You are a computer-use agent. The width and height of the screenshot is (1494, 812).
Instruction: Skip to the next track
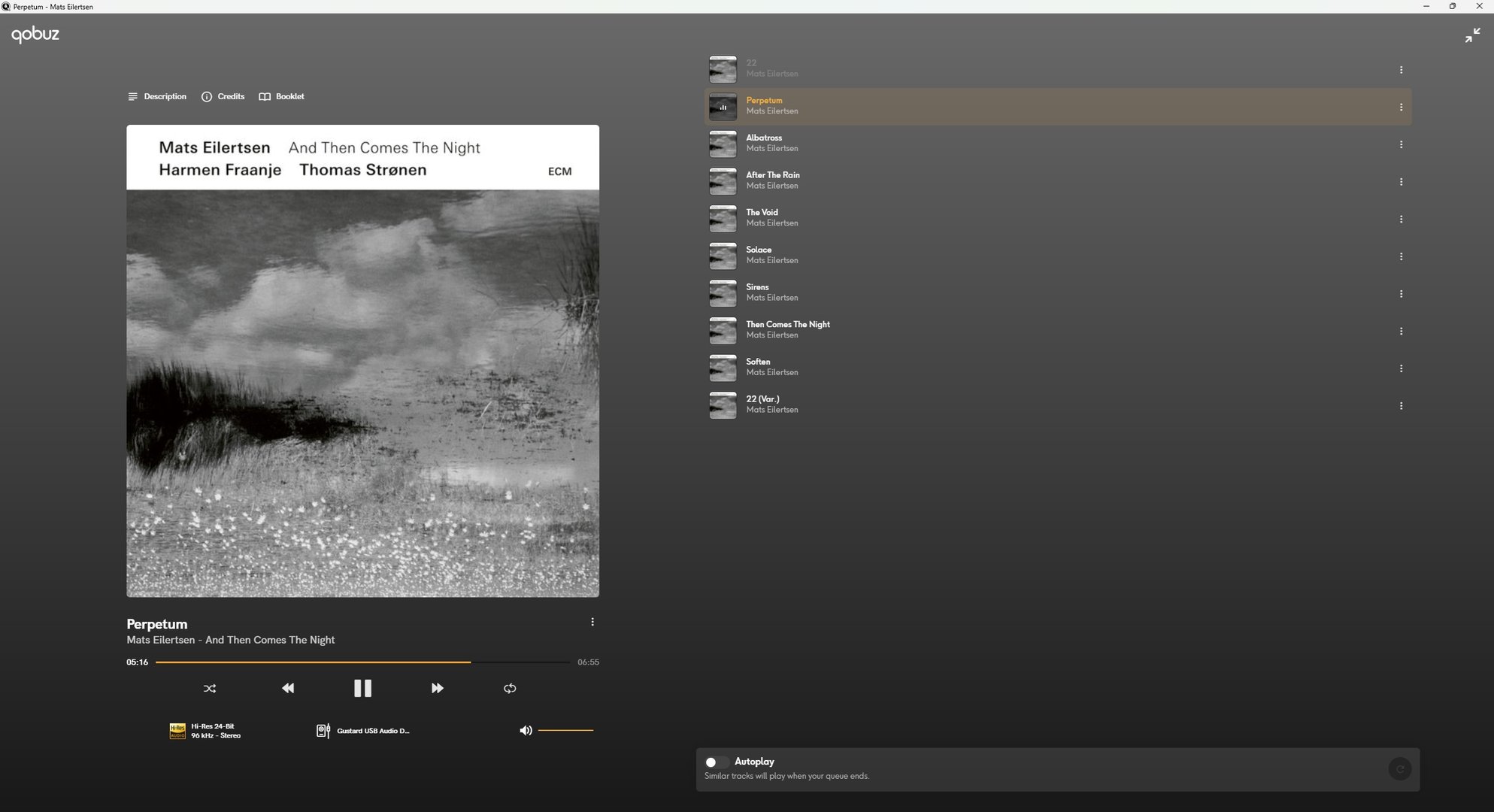[437, 688]
